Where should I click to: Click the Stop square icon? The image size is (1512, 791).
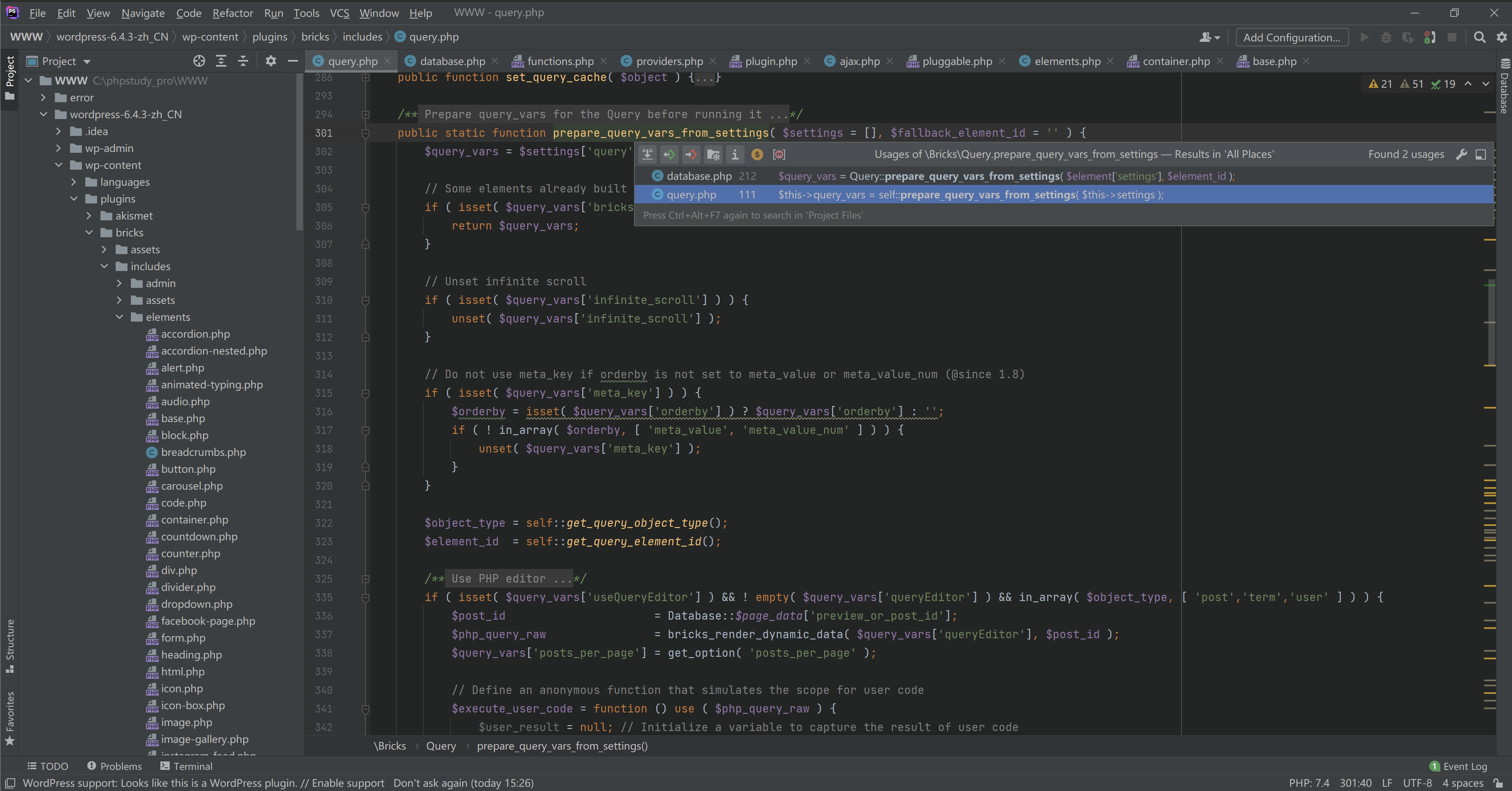coord(1452,37)
